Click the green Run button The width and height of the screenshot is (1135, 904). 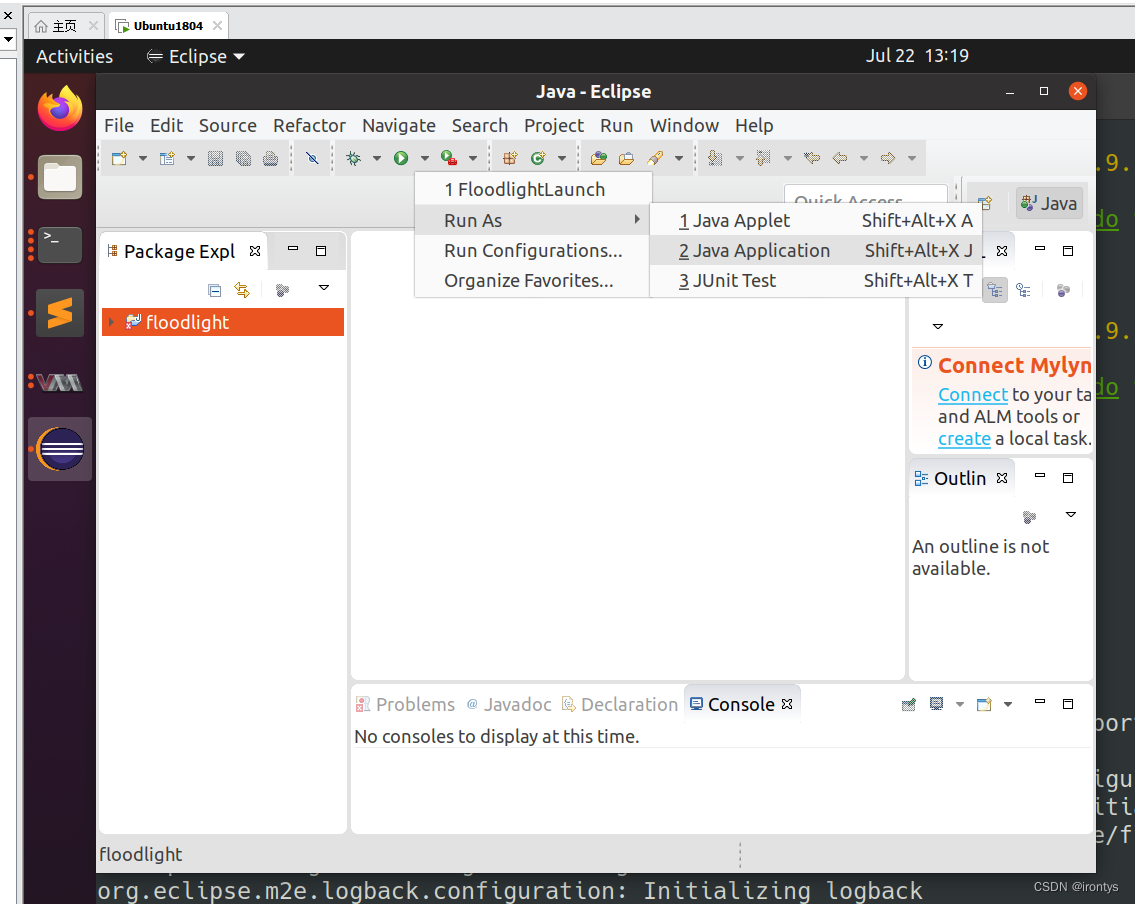click(401, 158)
